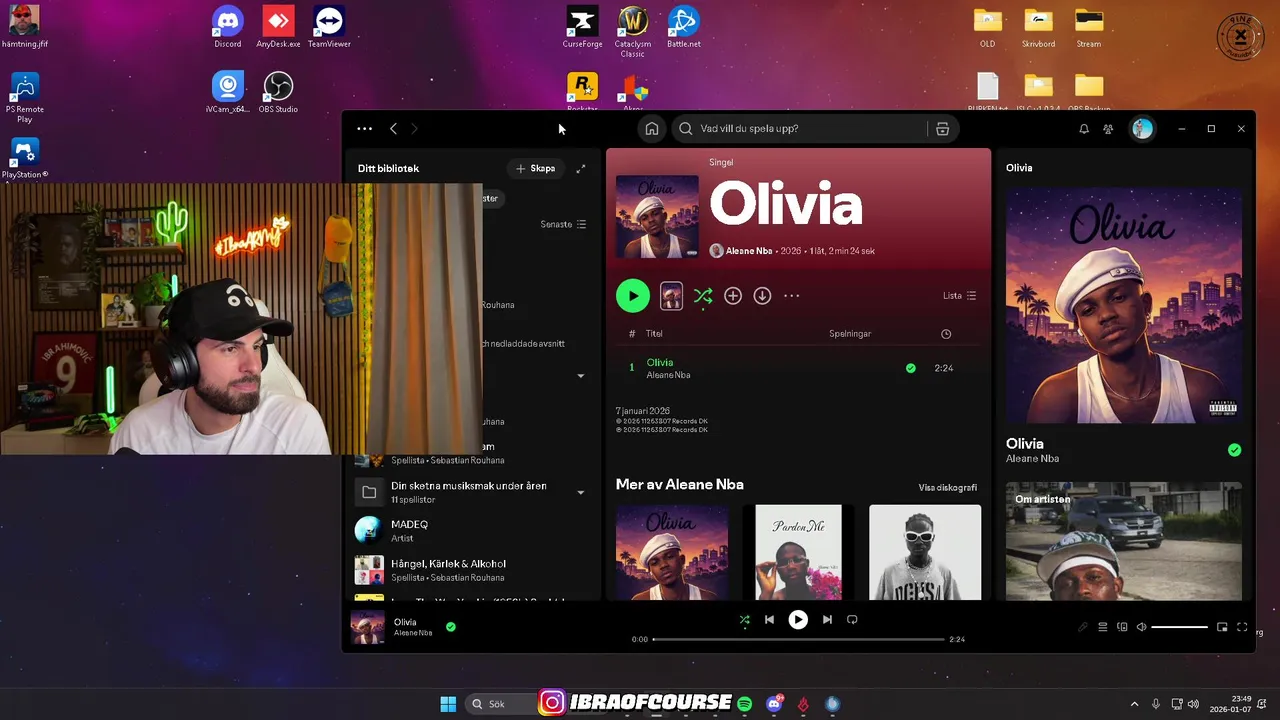This screenshot has height=720, width=1280.
Task: Click the small Olivia preview cover beside play
Action: tap(671, 296)
